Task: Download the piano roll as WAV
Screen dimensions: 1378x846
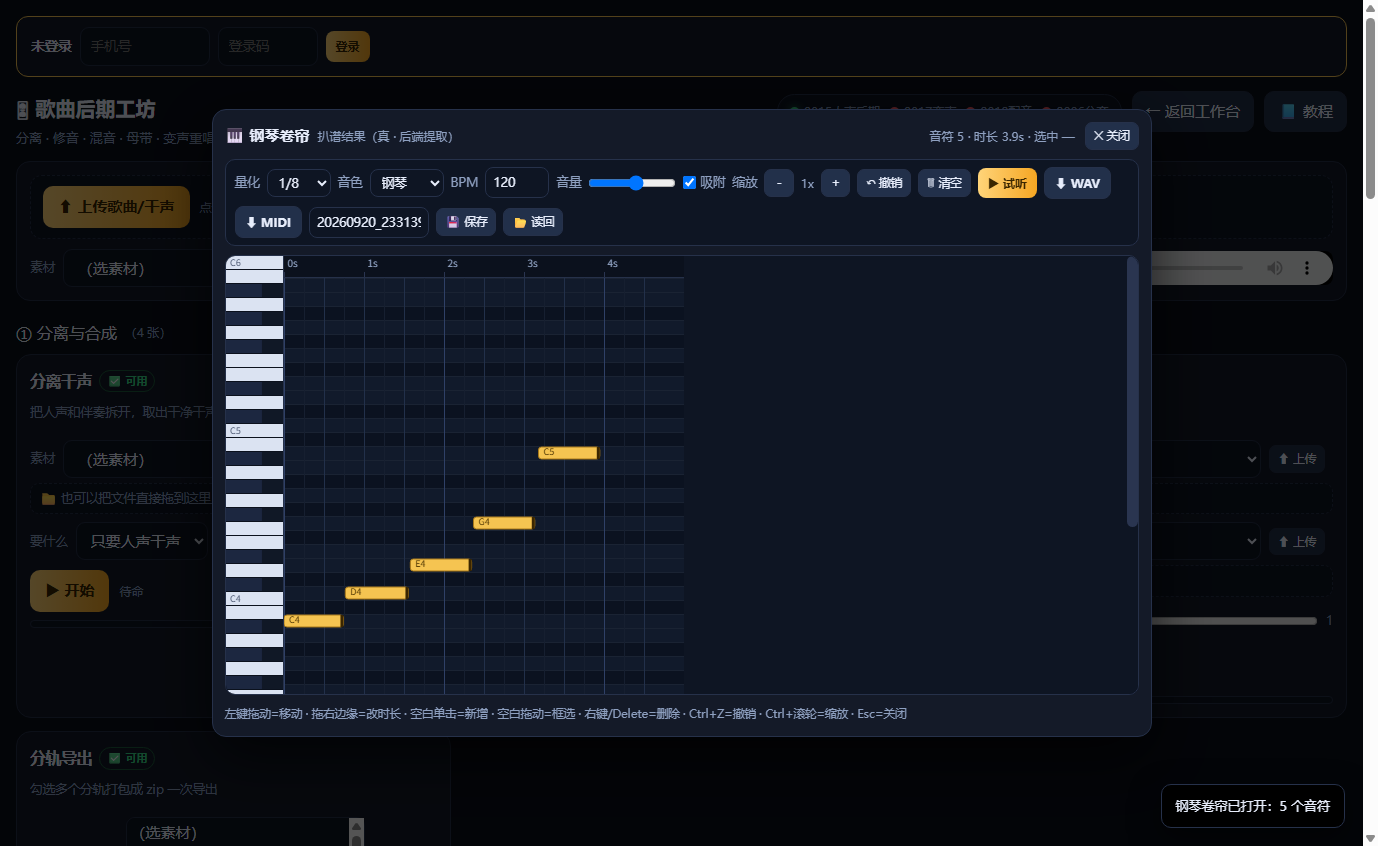Action: [x=1077, y=183]
